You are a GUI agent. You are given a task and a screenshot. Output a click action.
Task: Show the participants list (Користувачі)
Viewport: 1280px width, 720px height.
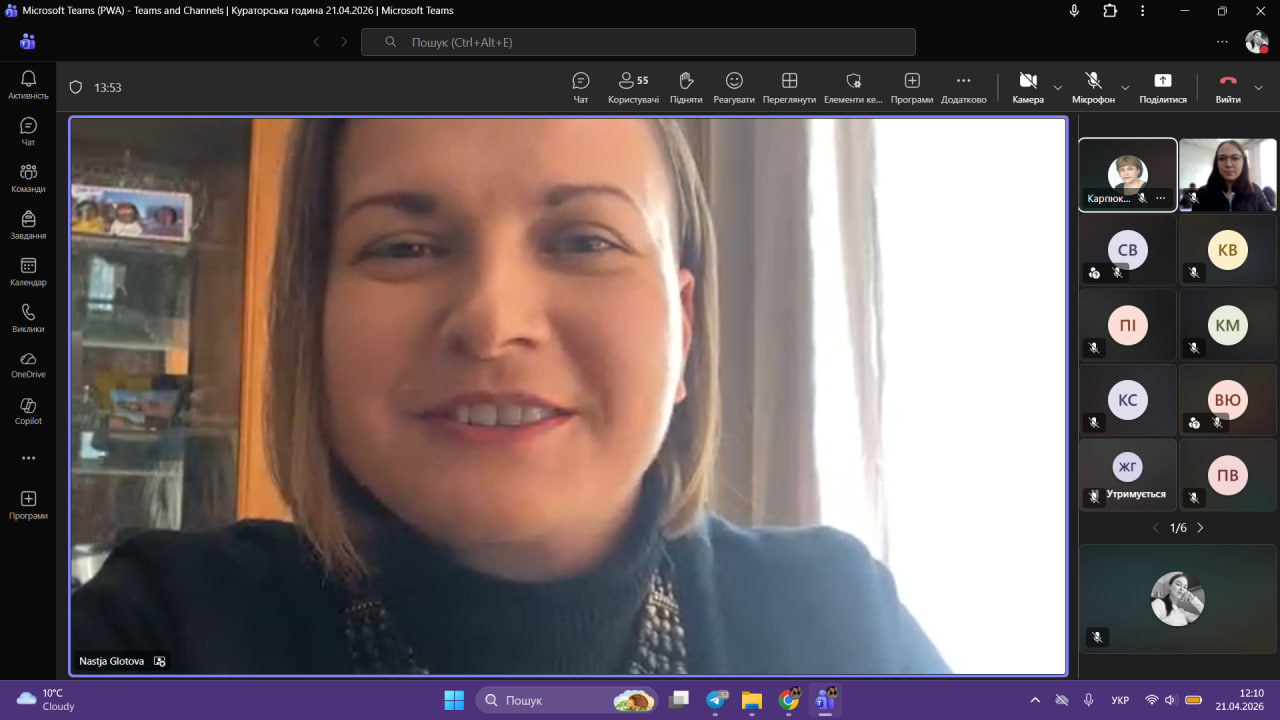click(x=633, y=87)
